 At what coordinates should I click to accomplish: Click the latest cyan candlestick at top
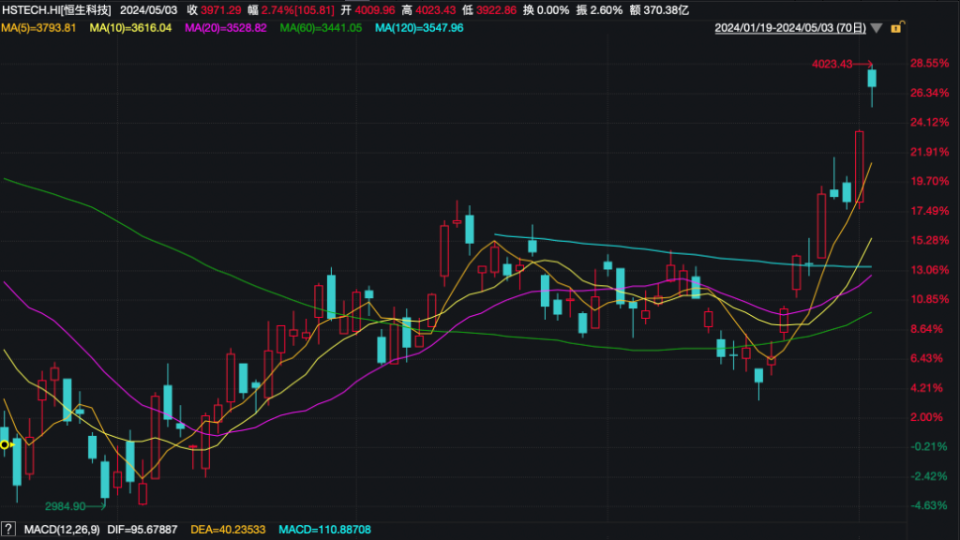(872, 78)
